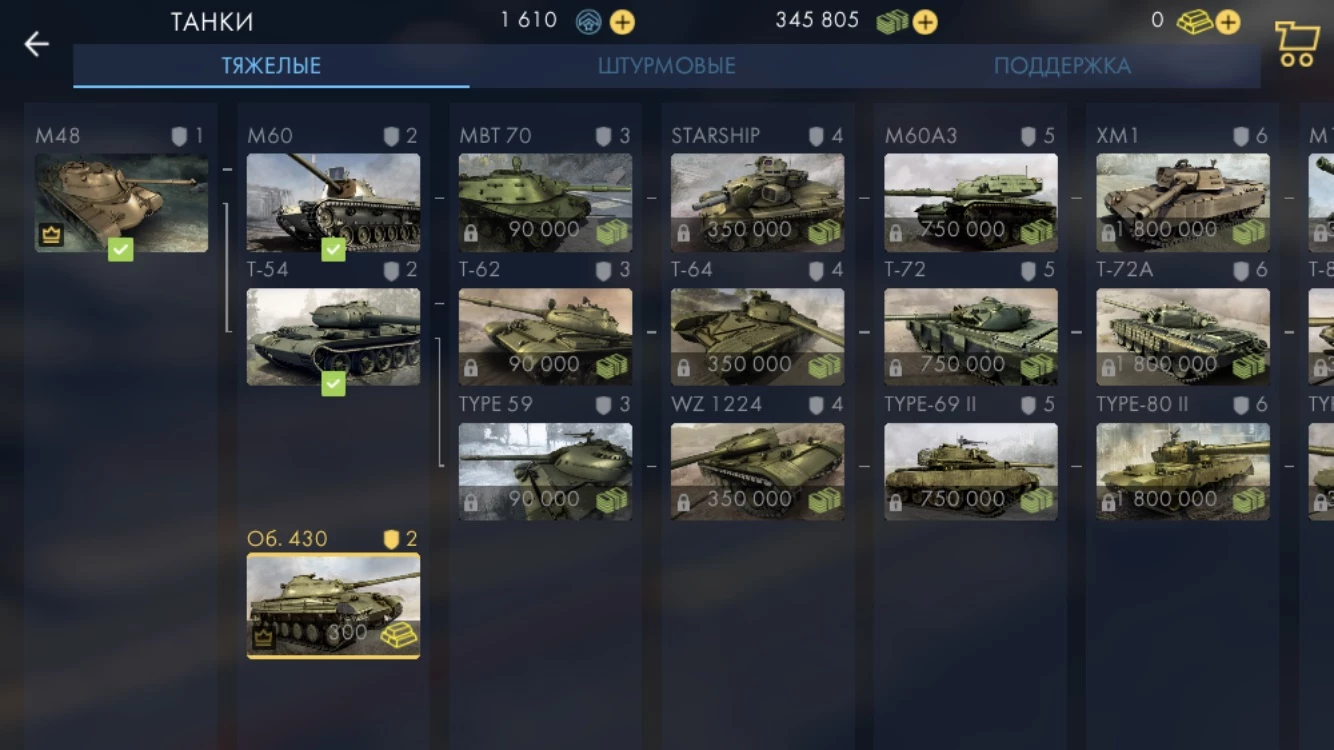Viewport: 1334px width, 750px height.
Task: Select the TYPE-69 II tank card
Action: point(970,458)
